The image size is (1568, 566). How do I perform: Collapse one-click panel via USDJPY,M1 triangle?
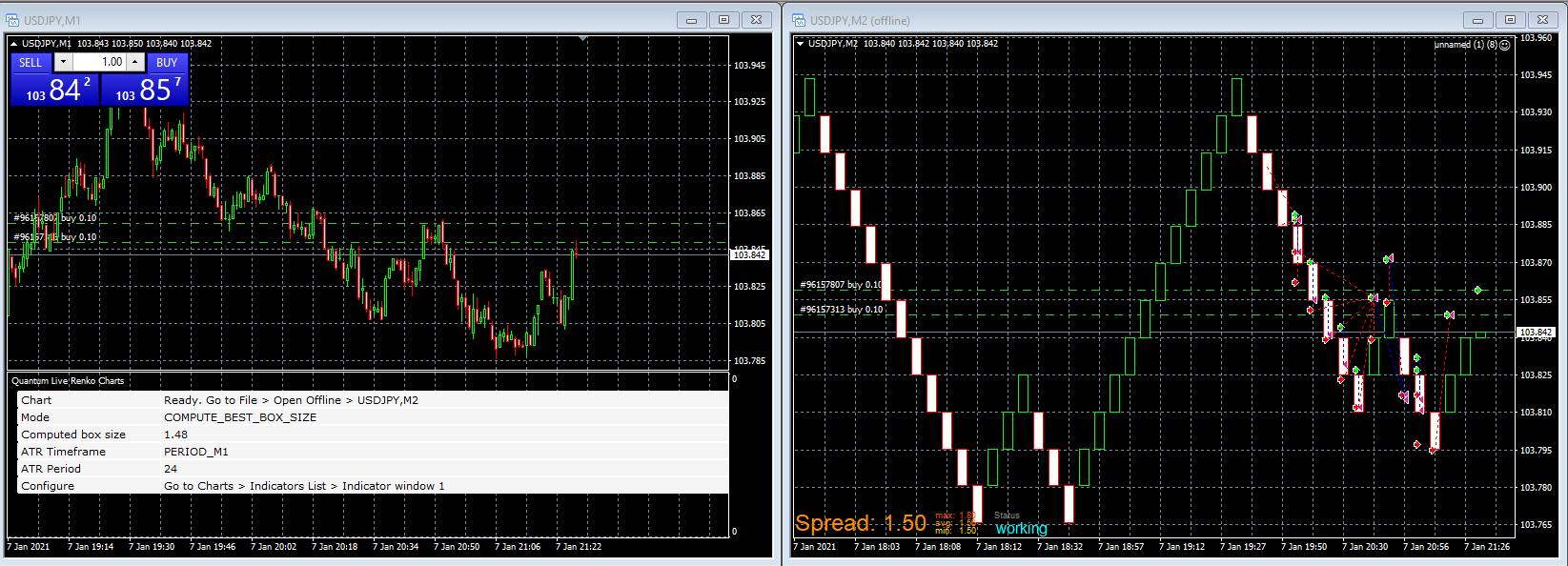[x=14, y=43]
